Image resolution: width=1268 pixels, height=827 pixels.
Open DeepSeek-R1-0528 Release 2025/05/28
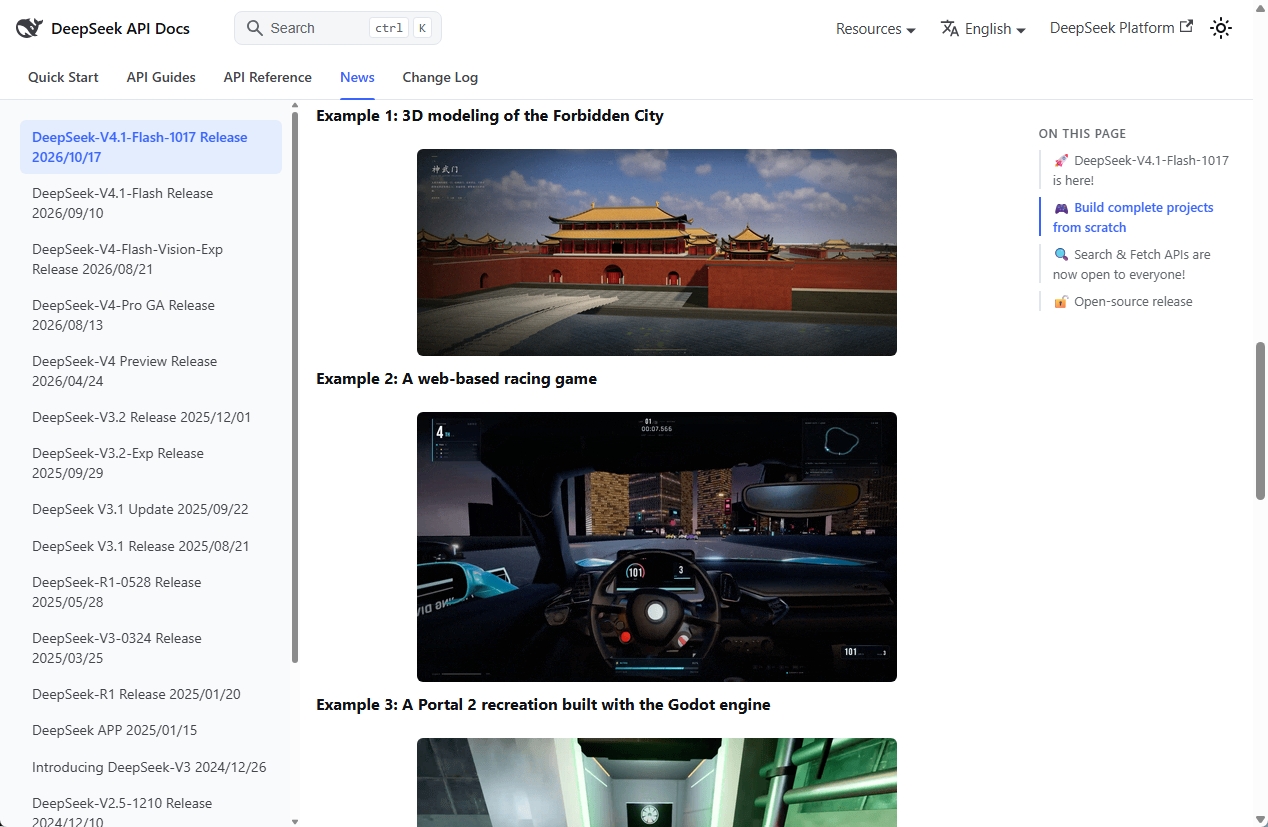(151, 592)
